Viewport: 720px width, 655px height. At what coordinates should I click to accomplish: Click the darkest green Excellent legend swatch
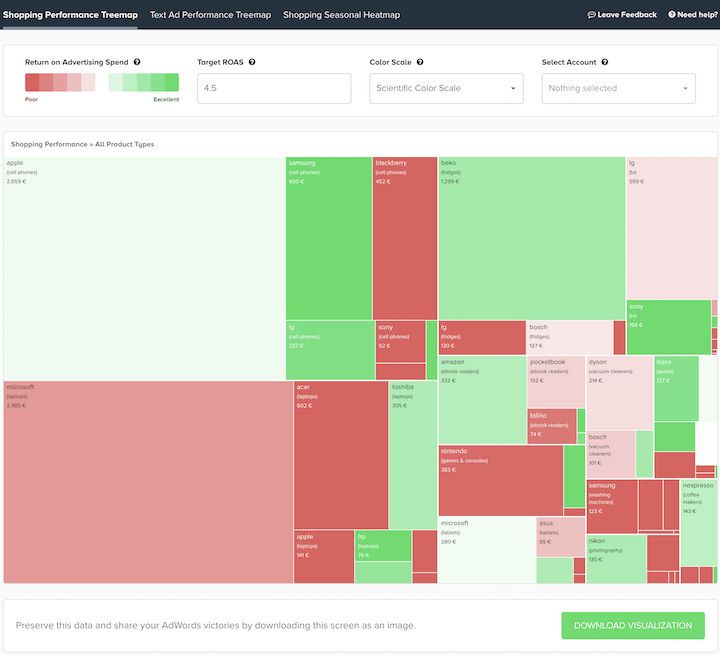tap(172, 83)
